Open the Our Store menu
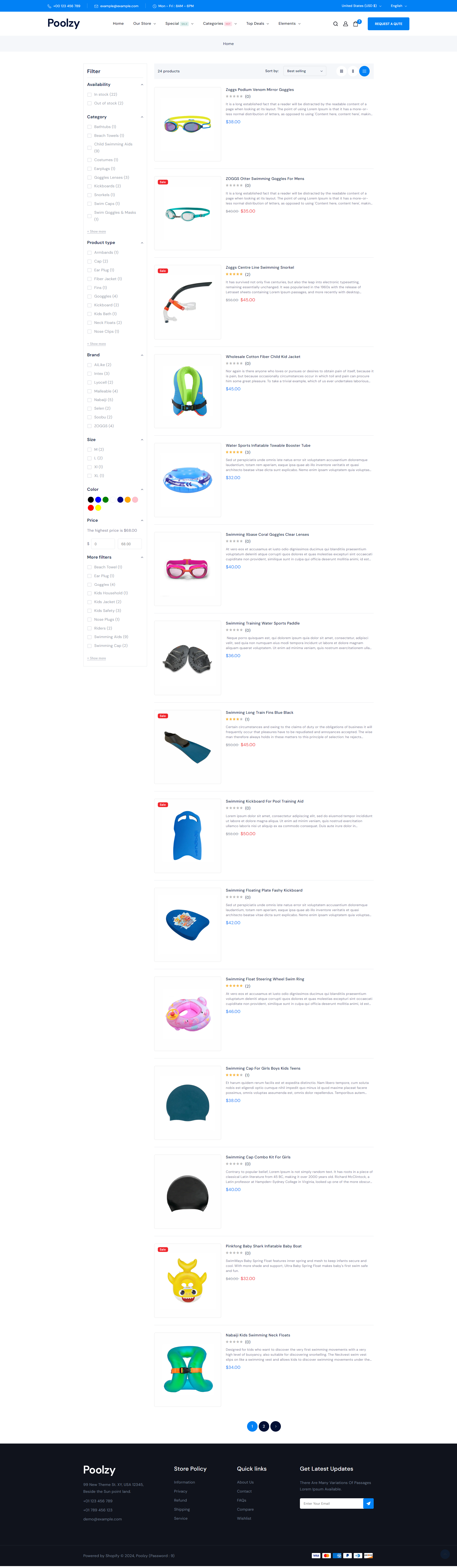The image size is (457, 1568). point(144,24)
